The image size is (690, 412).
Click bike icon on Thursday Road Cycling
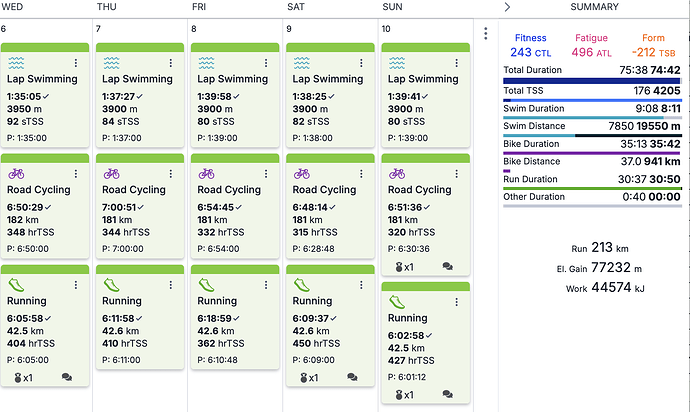pyautogui.click(x=112, y=174)
